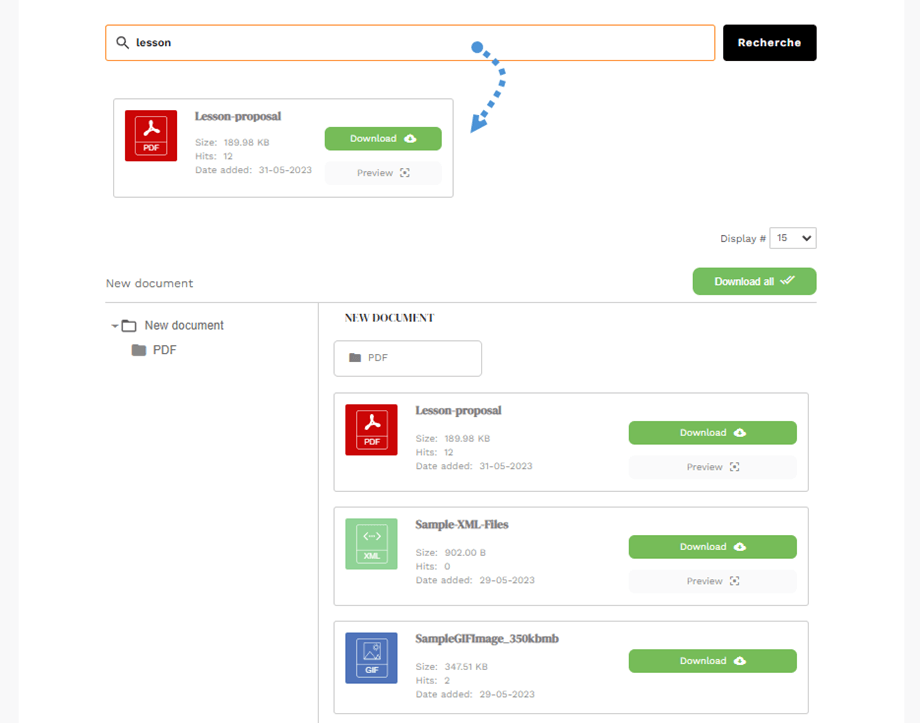Click the folder icon on the PDF category card
Image resolution: width=920 pixels, height=723 pixels.
pos(355,358)
